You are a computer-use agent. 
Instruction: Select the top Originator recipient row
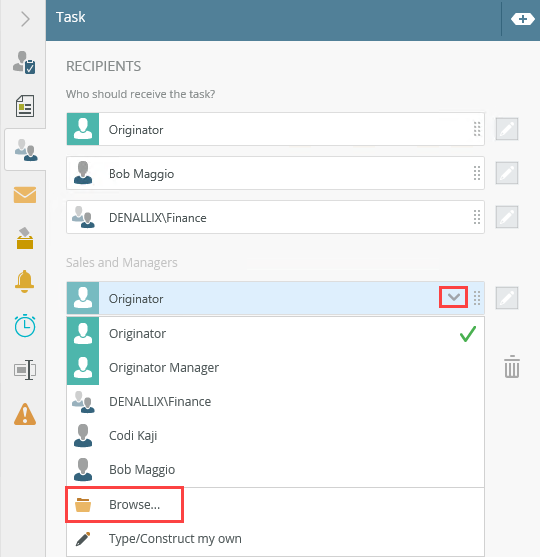click(275, 129)
